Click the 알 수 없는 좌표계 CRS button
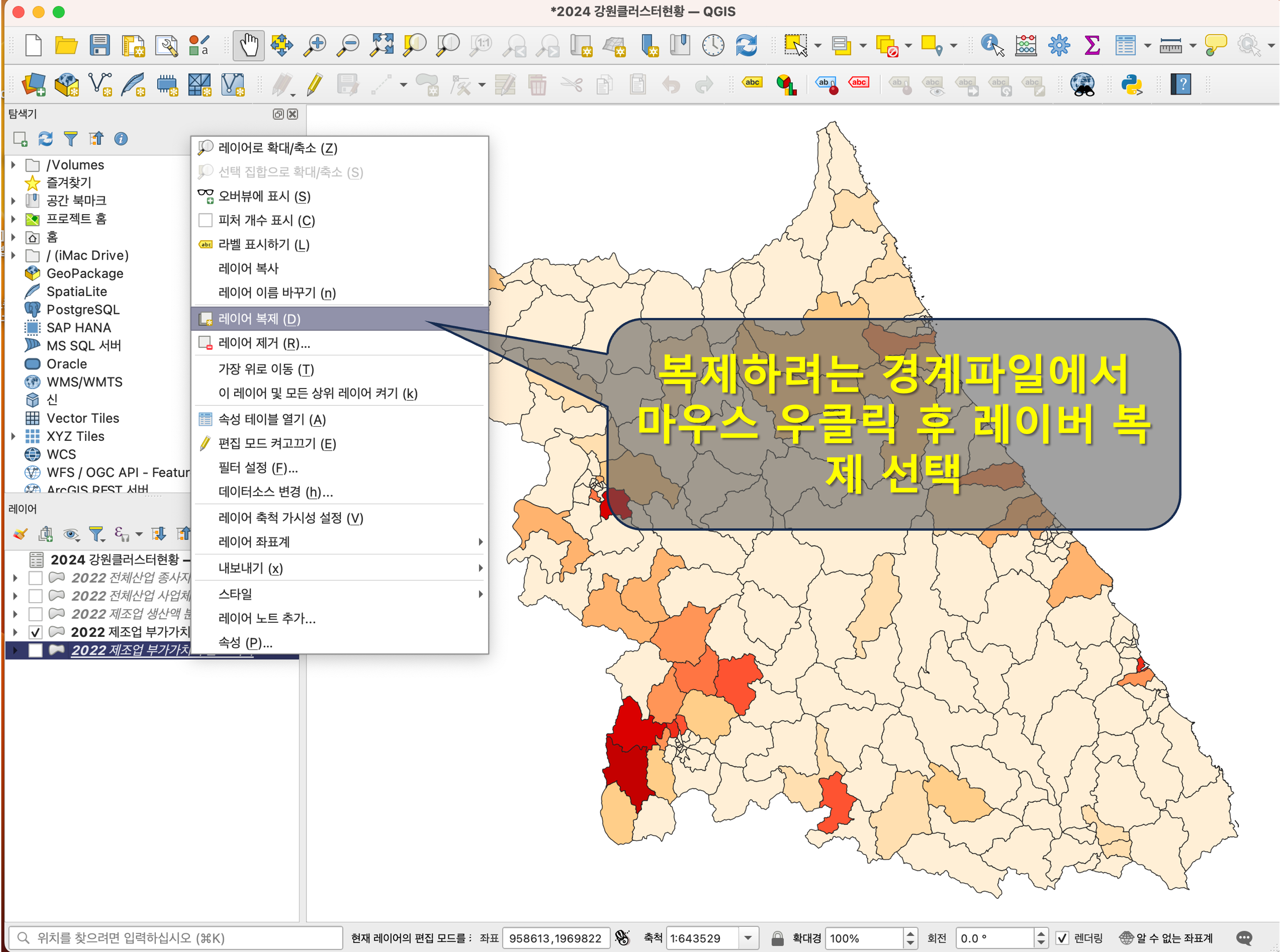The width and height of the screenshot is (1280, 952). 1166,938
